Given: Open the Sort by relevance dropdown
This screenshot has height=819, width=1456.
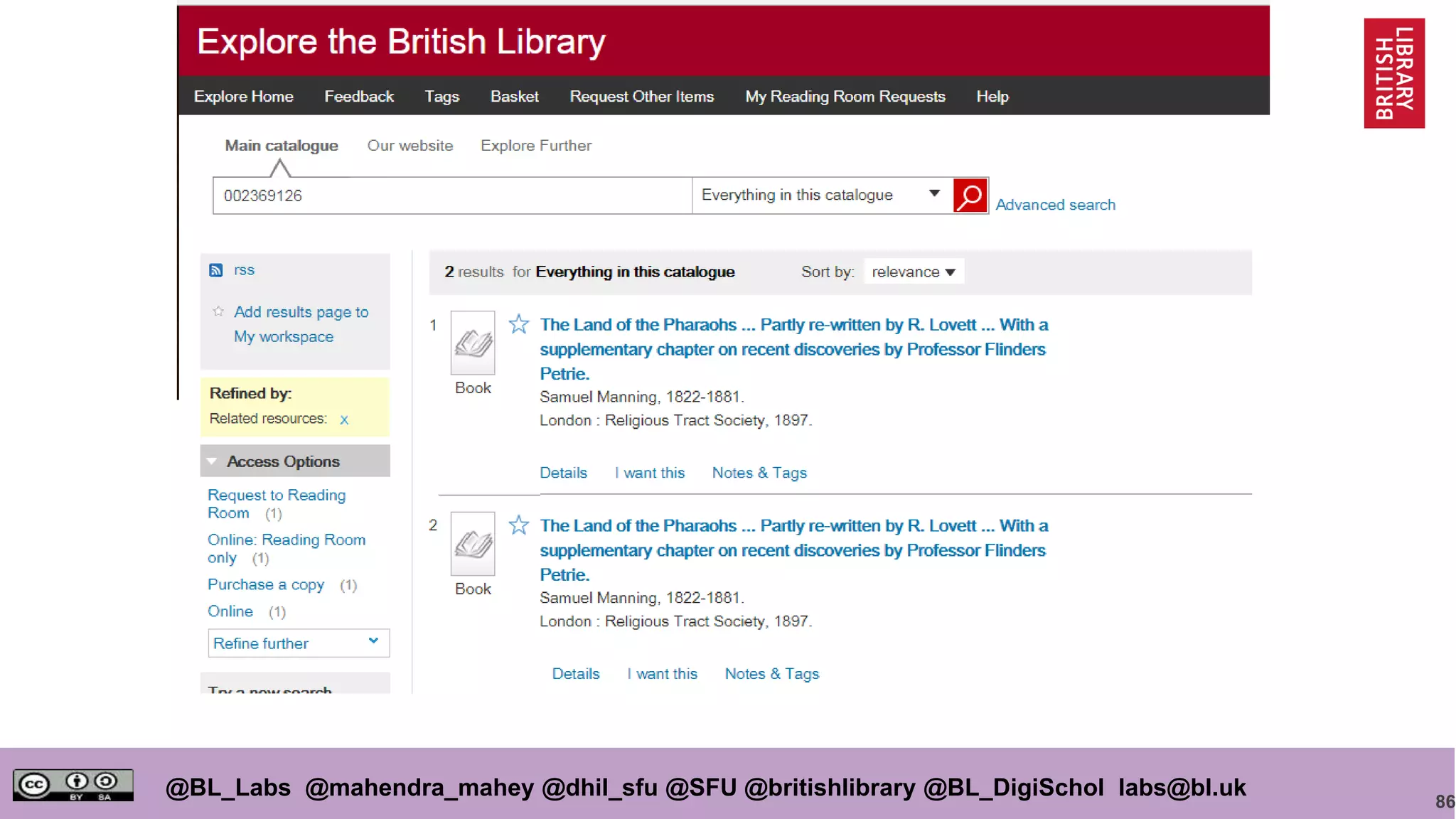Looking at the screenshot, I should tap(914, 272).
